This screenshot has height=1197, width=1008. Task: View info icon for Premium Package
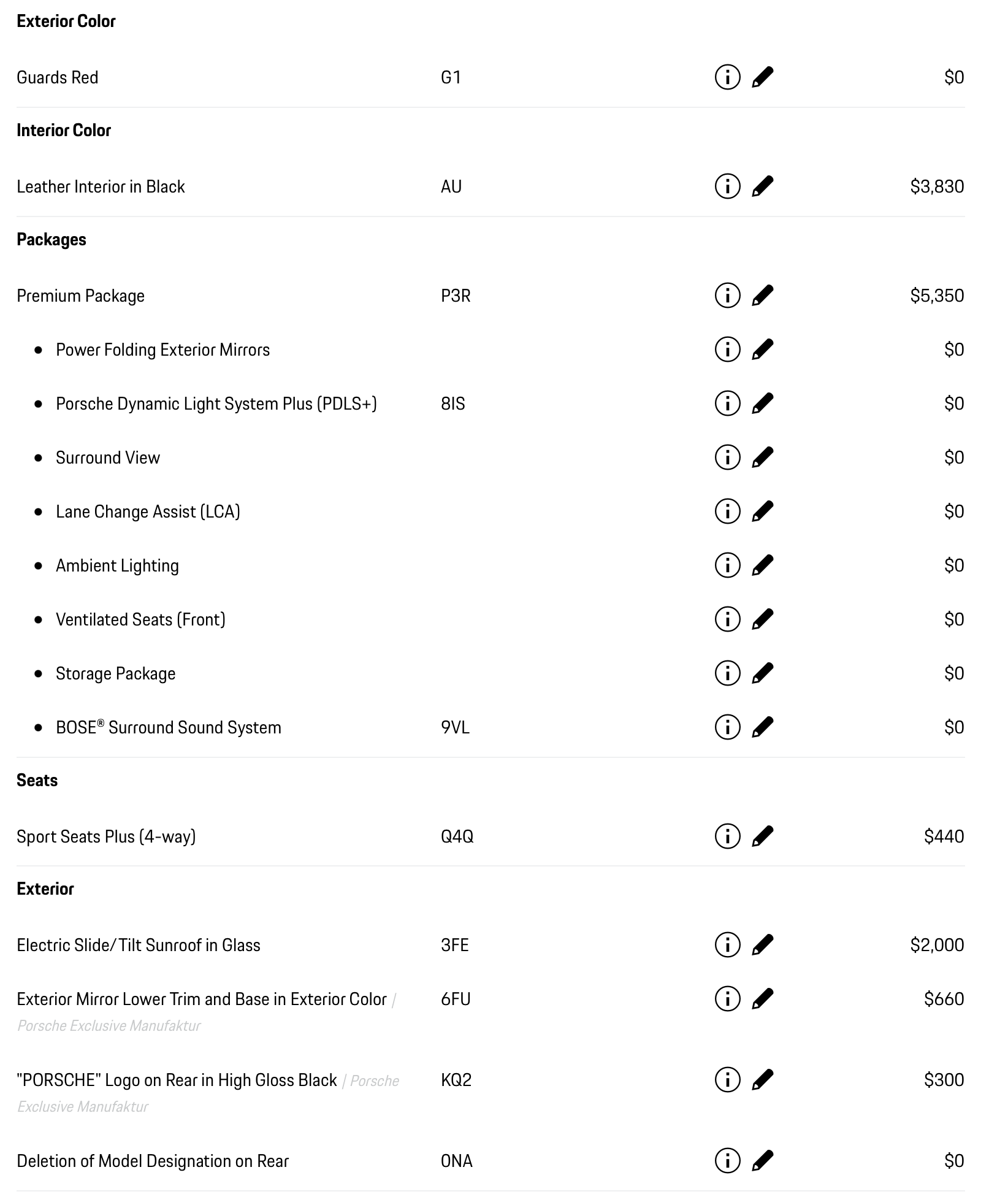point(727,296)
